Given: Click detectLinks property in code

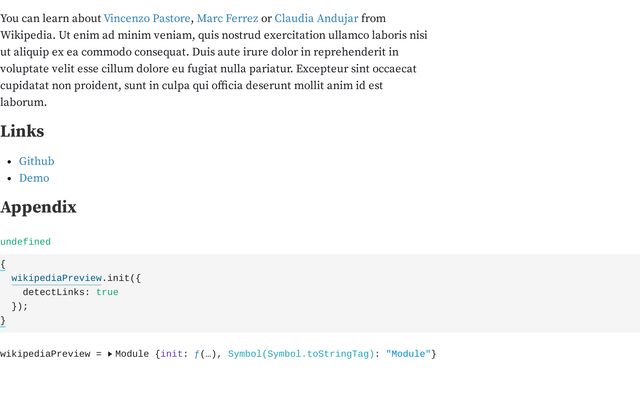Looking at the screenshot, I should click(x=56, y=292).
